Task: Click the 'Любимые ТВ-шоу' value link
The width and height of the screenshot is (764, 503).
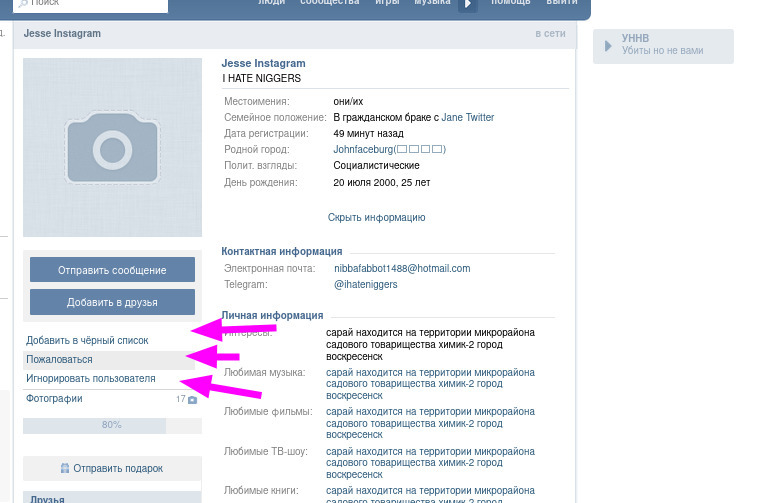Action: [x=430, y=463]
